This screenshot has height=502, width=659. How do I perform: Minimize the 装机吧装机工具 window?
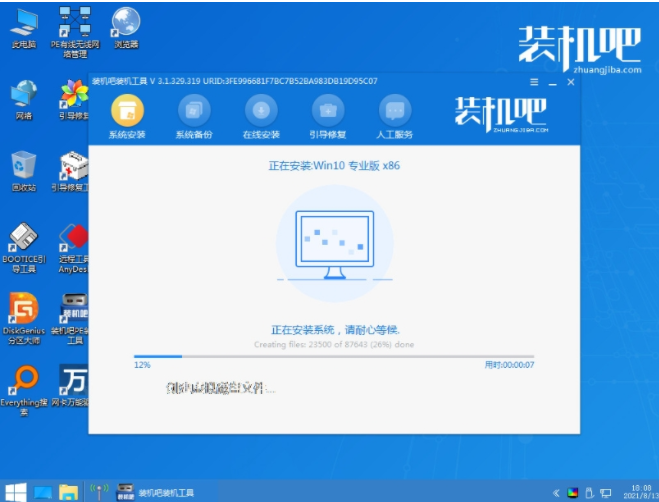pos(553,83)
